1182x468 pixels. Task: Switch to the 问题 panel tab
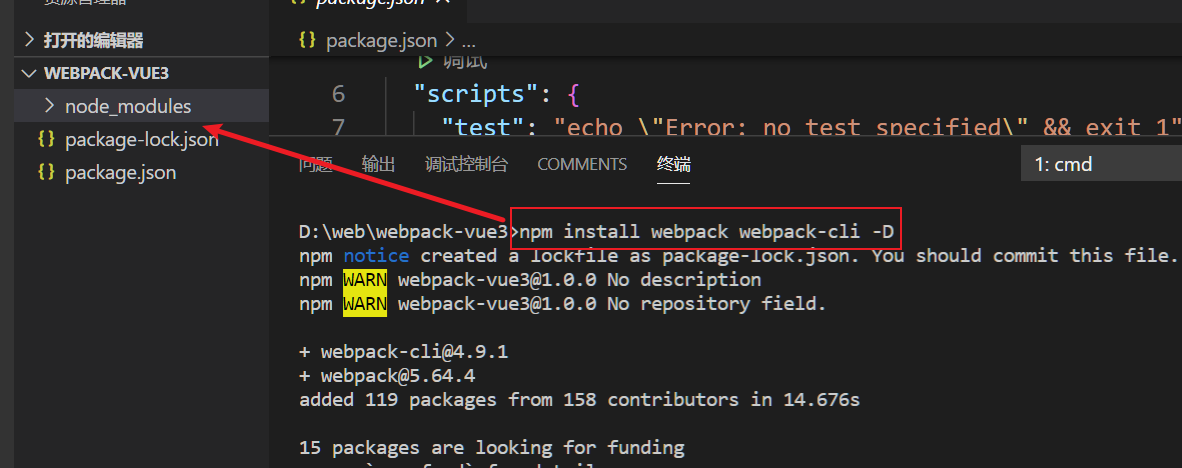point(316,164)
